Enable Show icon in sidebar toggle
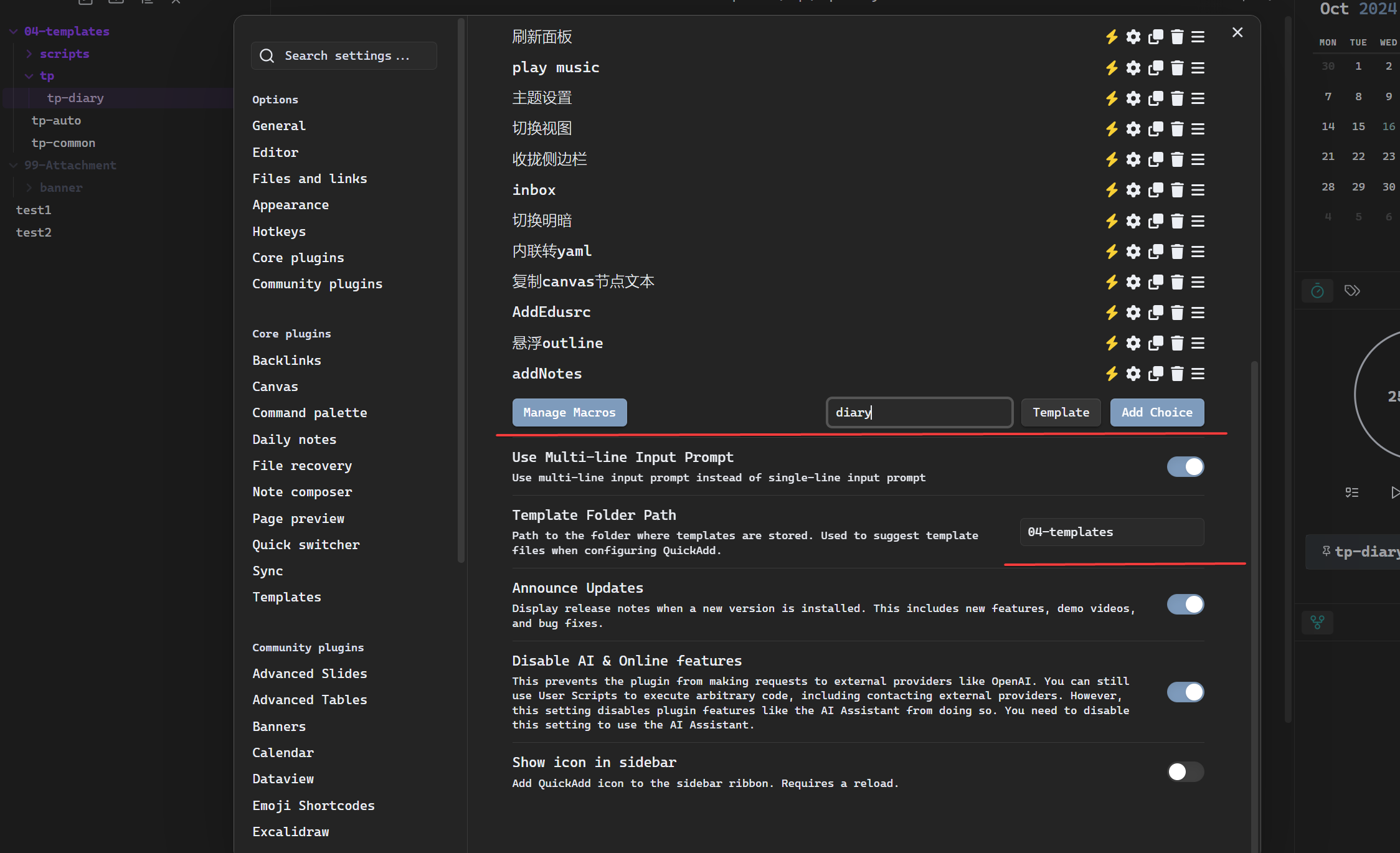This screenshot has height=853, width=1400. pyautogui.click(x=1185, y=772)
